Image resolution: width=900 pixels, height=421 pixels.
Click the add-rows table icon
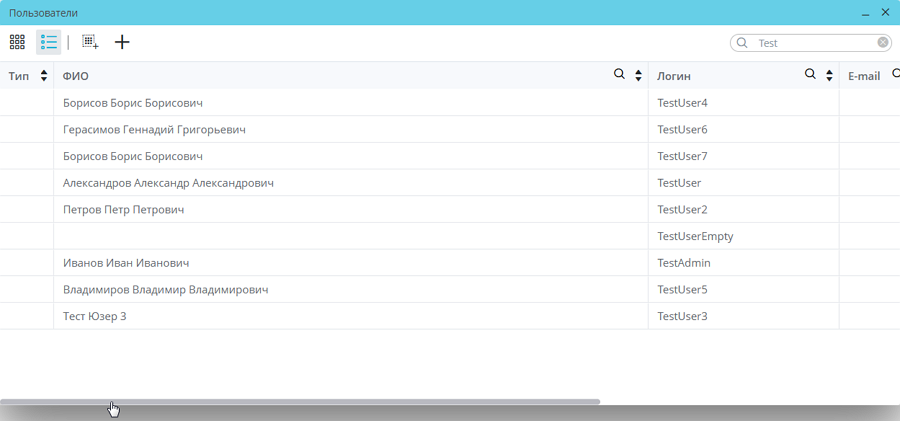point(90,42)
